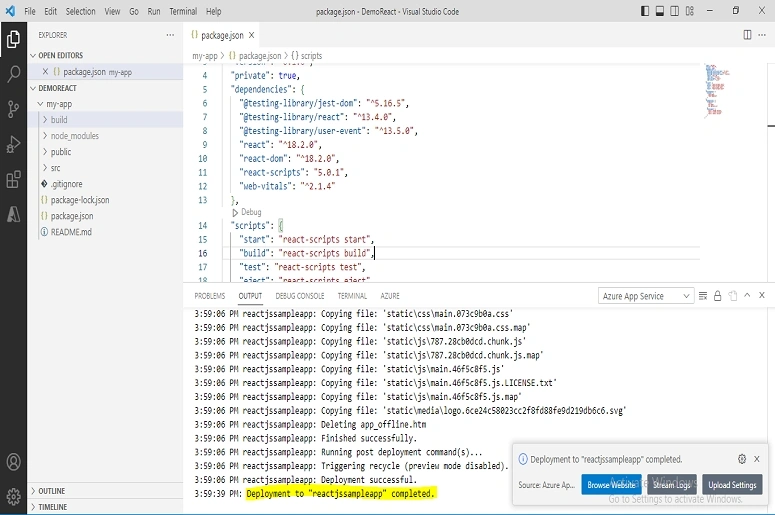The width and height of the screenshot is (775, 515).
Task: Click scripts in the breadcrumb
Action: point(311,56)
